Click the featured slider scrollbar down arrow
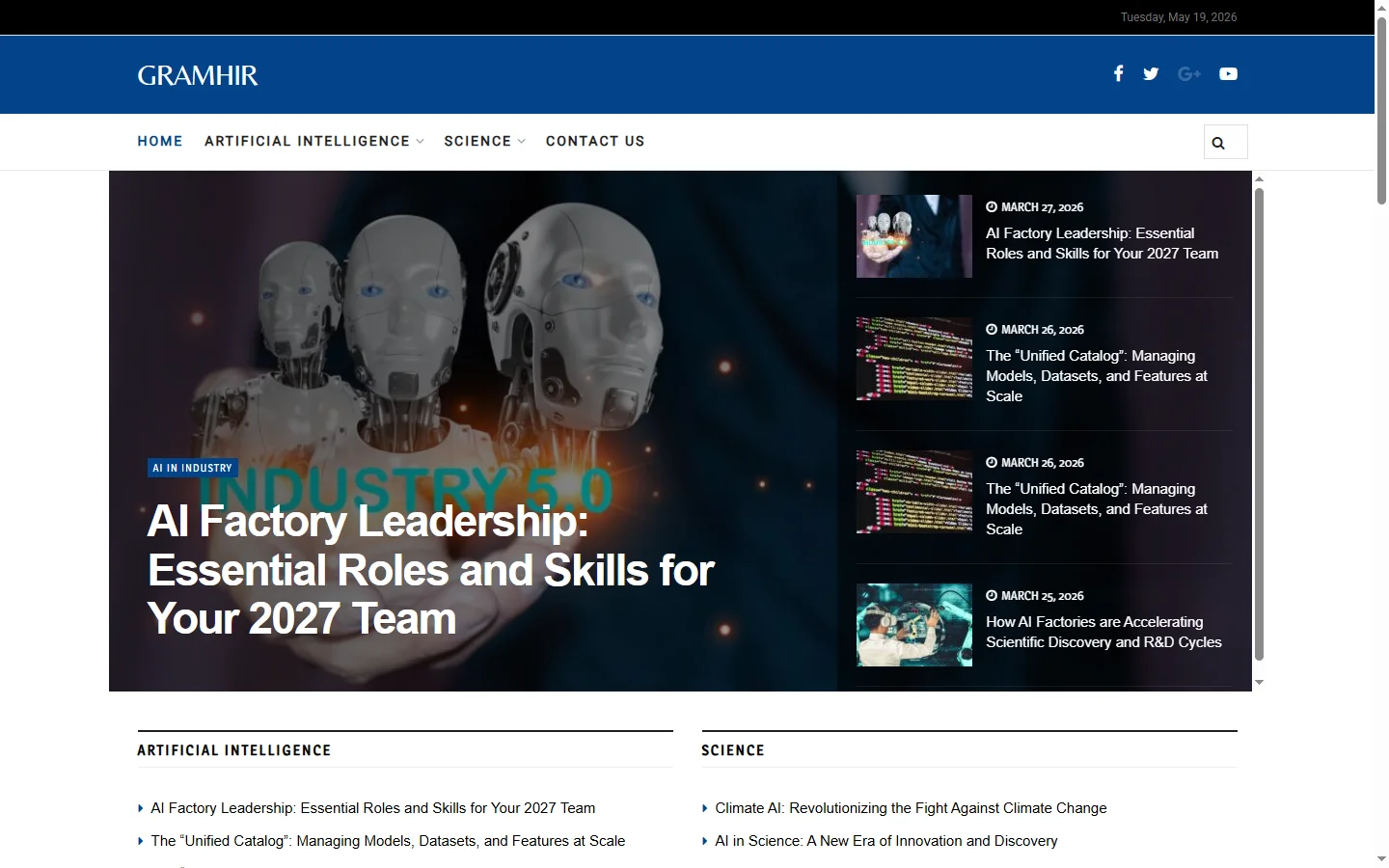The image size is (1389, 868). click(x=1259, y=683)
